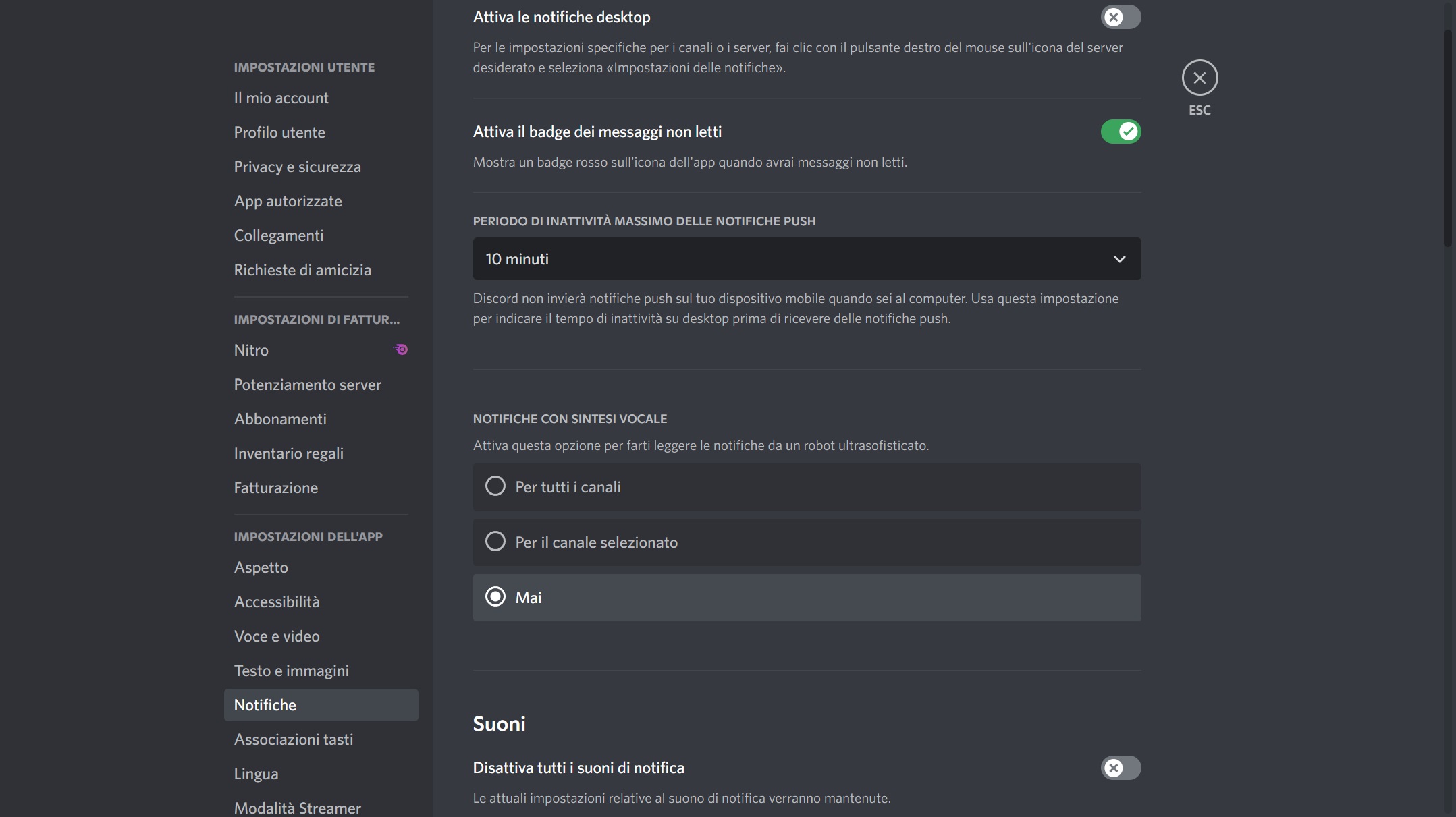Select 'Mai' under Notifiche con sintesi vocale
This screenshot has width=1456, height=817.
(x=497, y=596)
